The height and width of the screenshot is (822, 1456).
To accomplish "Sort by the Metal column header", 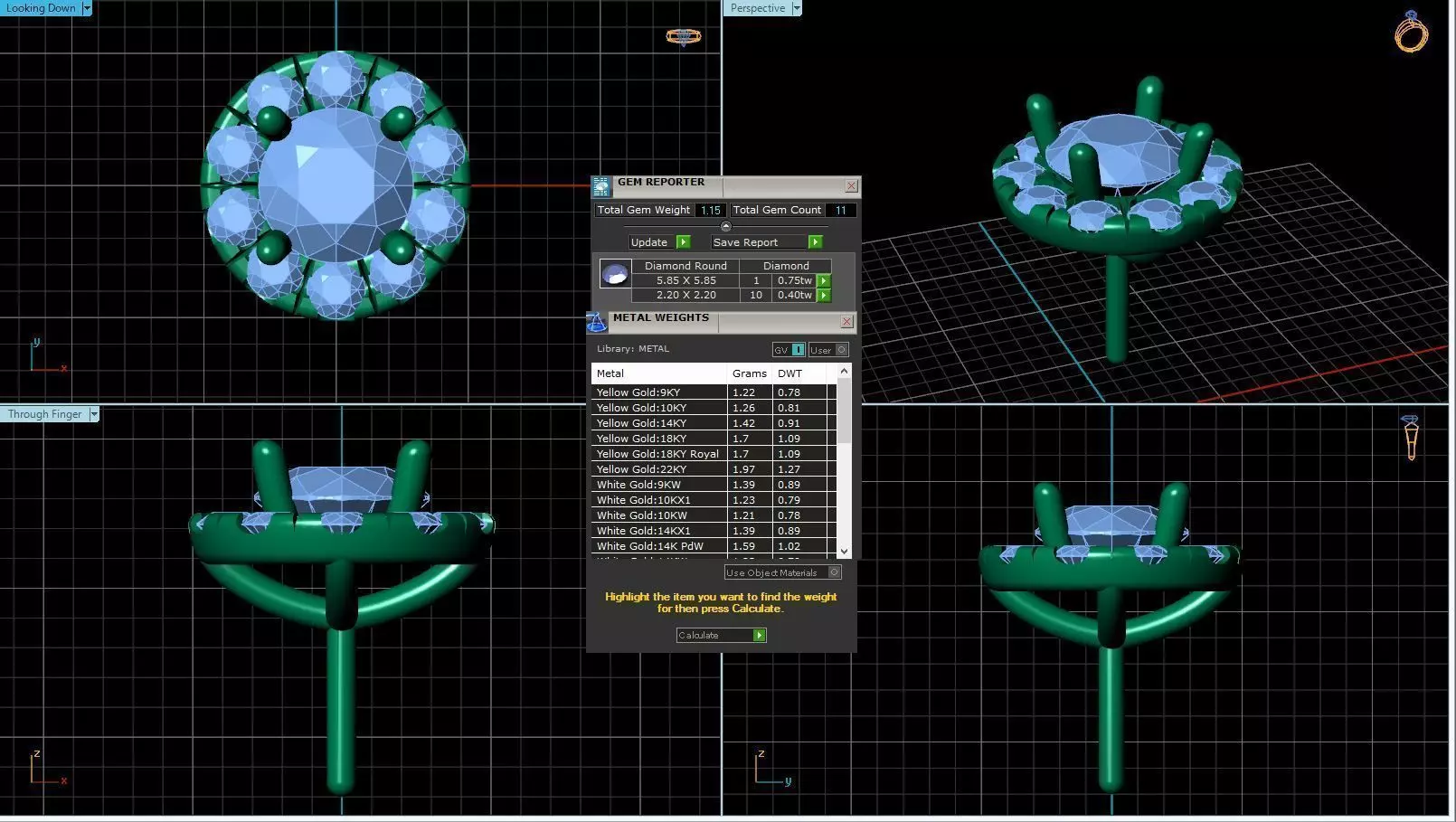I will click(x=659, y=373).
